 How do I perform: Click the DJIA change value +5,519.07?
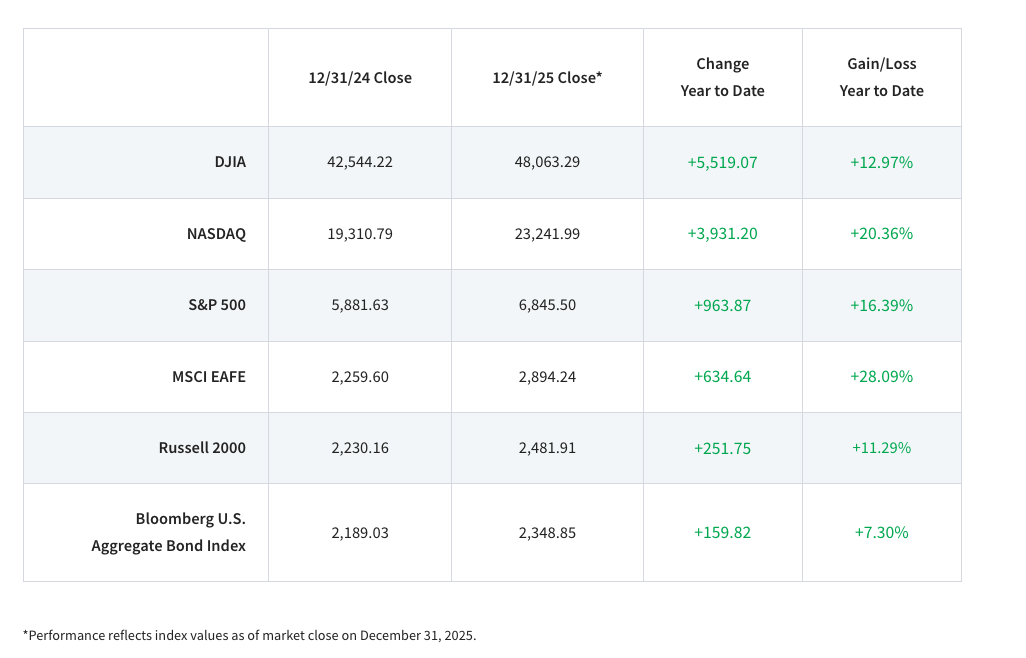(x=722, y=162)
